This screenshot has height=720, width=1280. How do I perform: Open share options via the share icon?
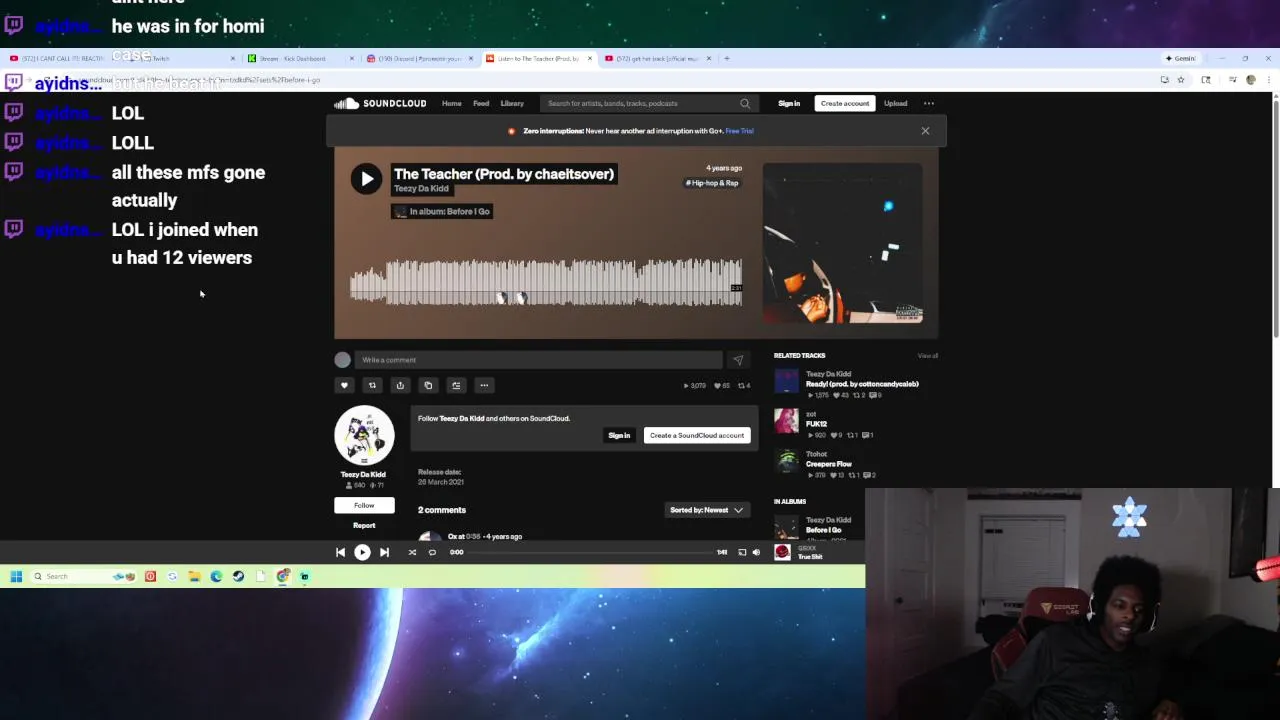[x=400, y=385]
